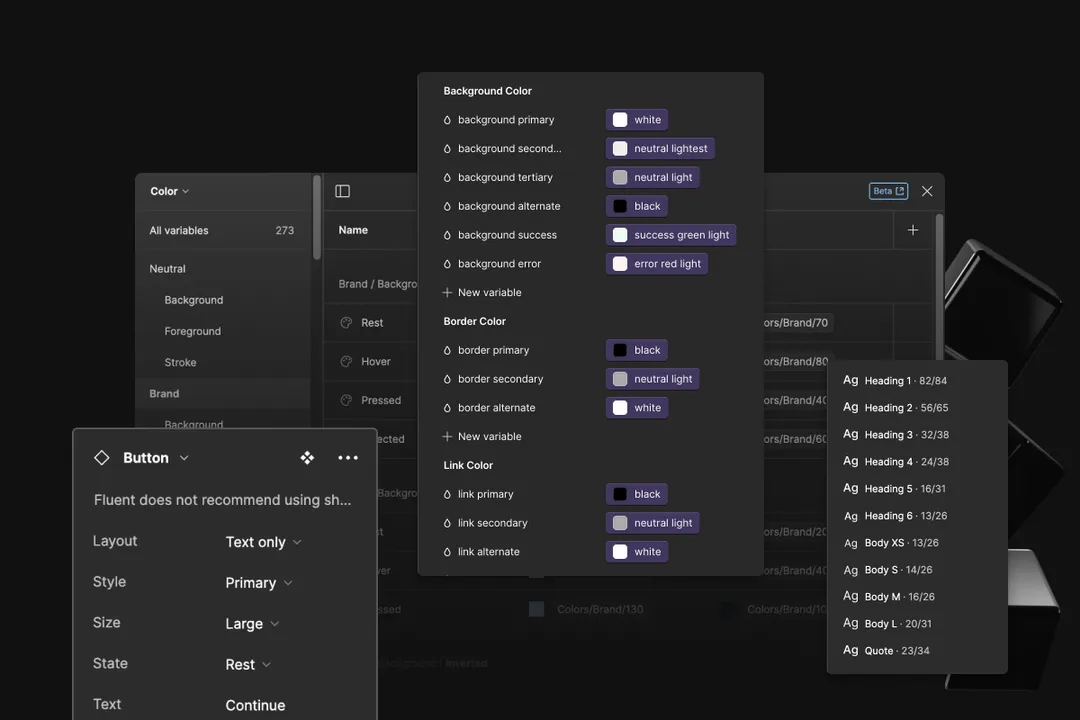Screen dimensions: 1080x720
Task: Open the State Rest dropdown
Action: click(248, 664)
